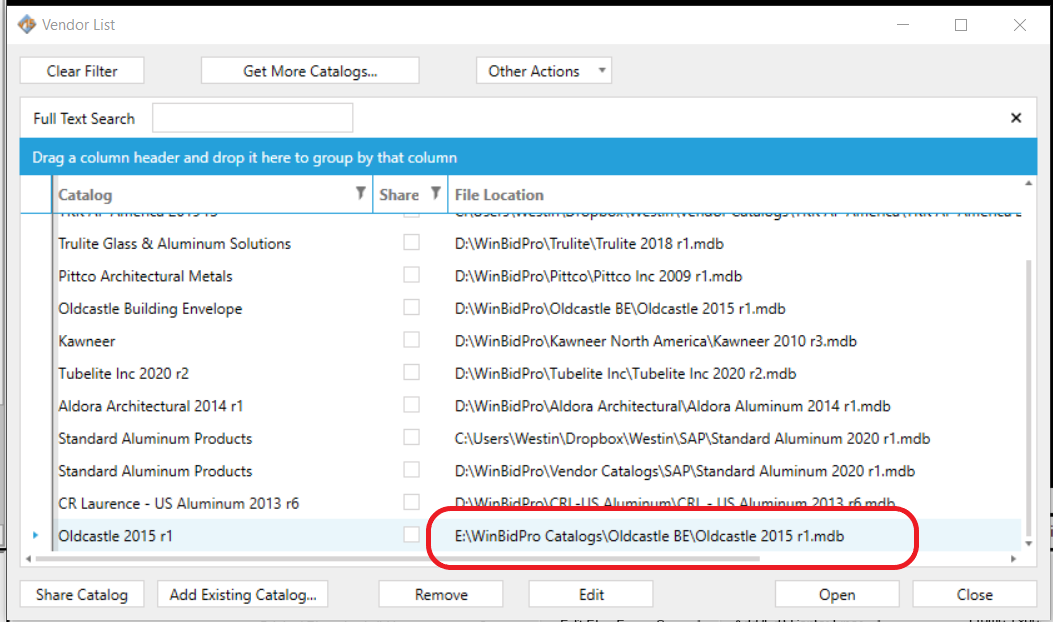The height and width of the screenshot is (622, 1053).
Task: Select the Aldora Architectural 2014 r1 catalog name
Action: tap(150, 406)
